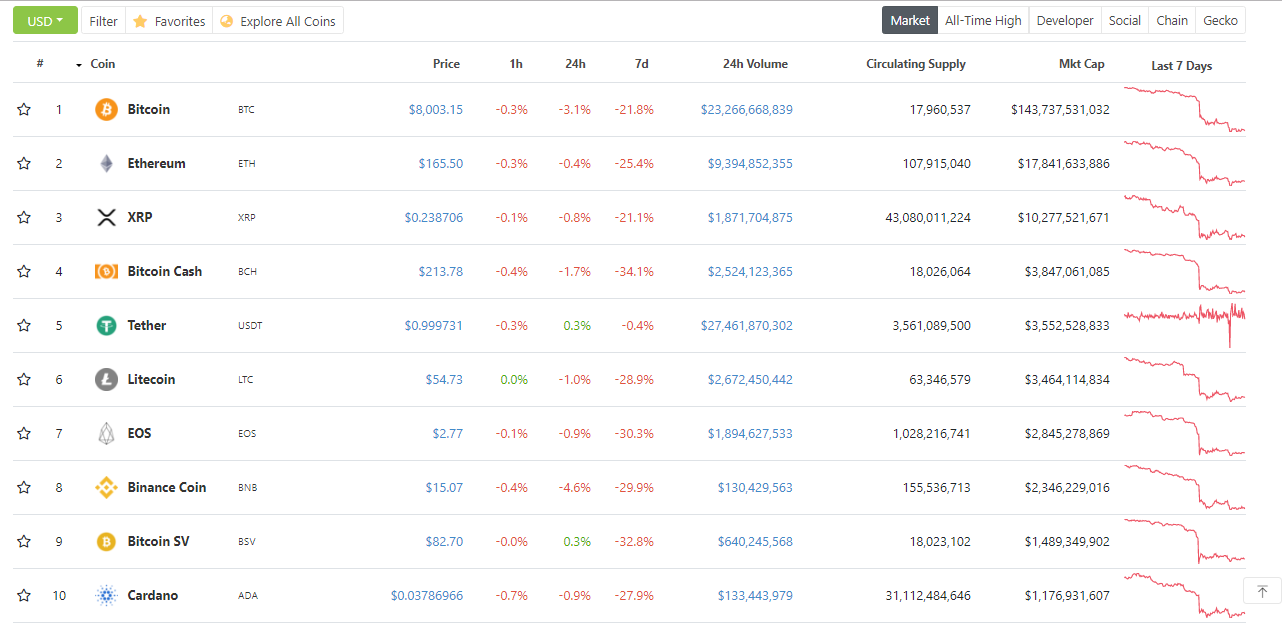
Task: Sort by 1h change column
Action: coord(516,64)
